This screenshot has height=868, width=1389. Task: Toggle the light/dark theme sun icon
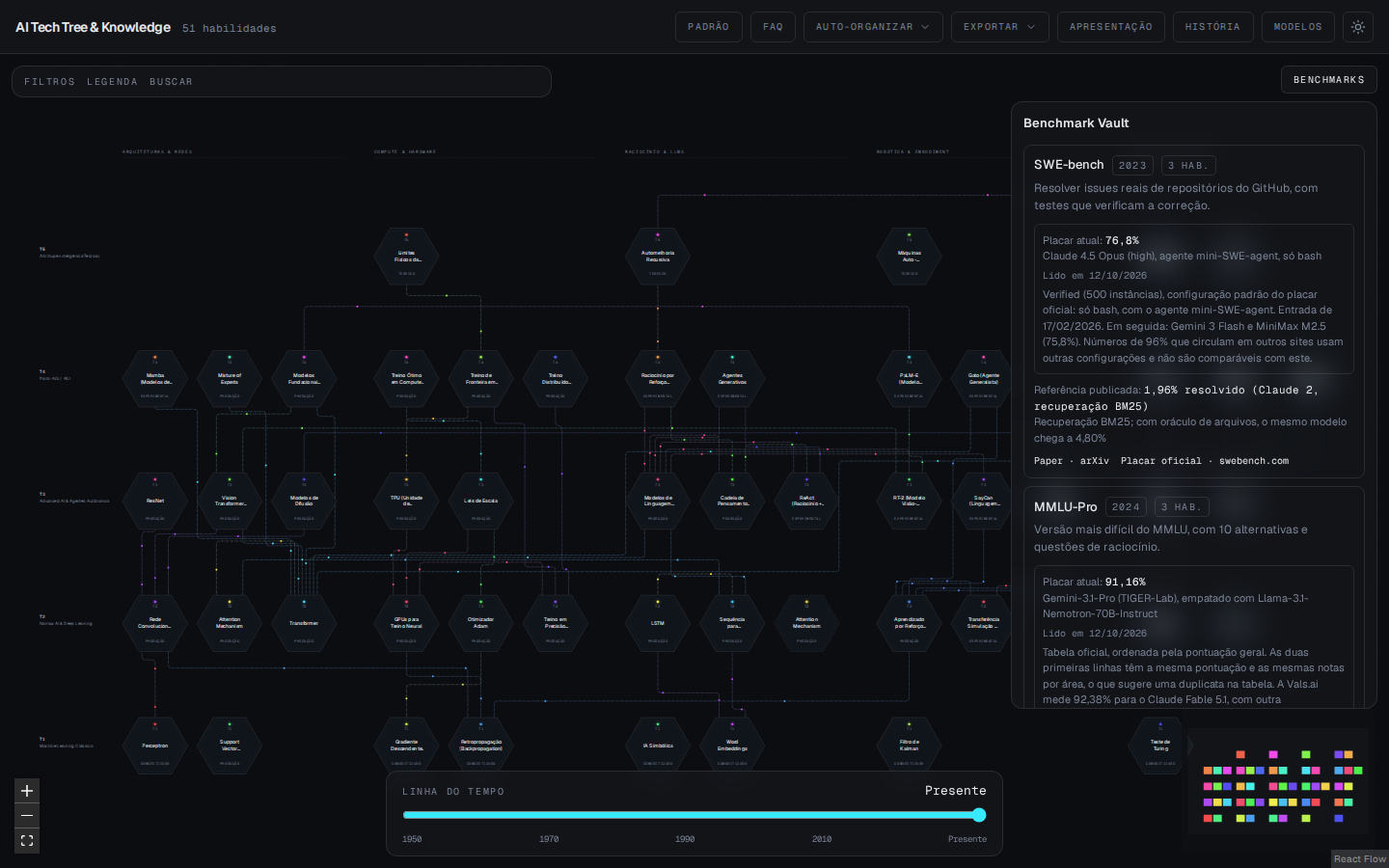click(1358, 27)
